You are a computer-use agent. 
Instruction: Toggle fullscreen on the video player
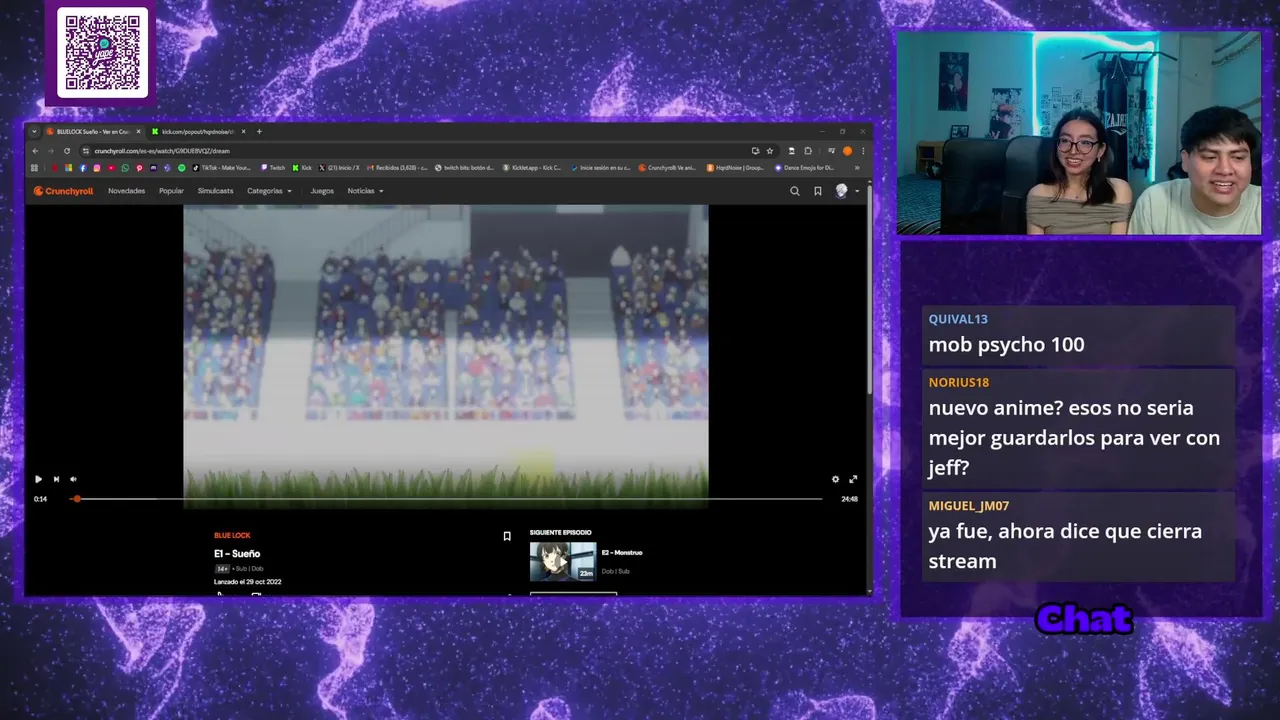[x=853, y=479]
